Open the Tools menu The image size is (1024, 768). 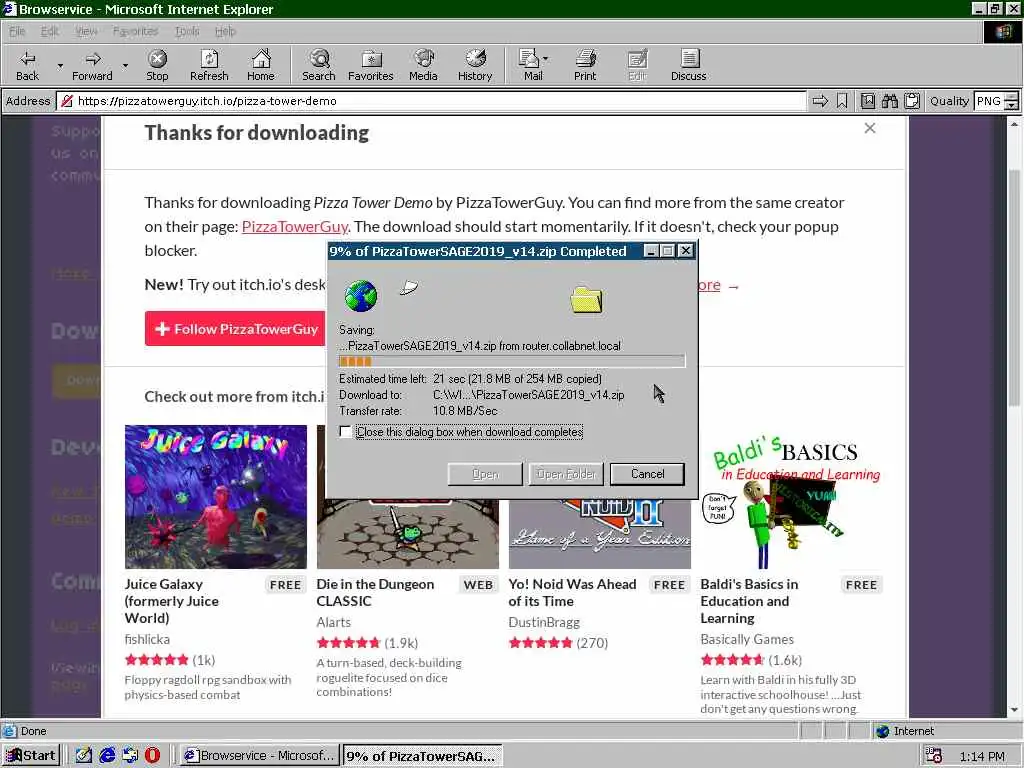pyautogui.click(x=187, y=31)
